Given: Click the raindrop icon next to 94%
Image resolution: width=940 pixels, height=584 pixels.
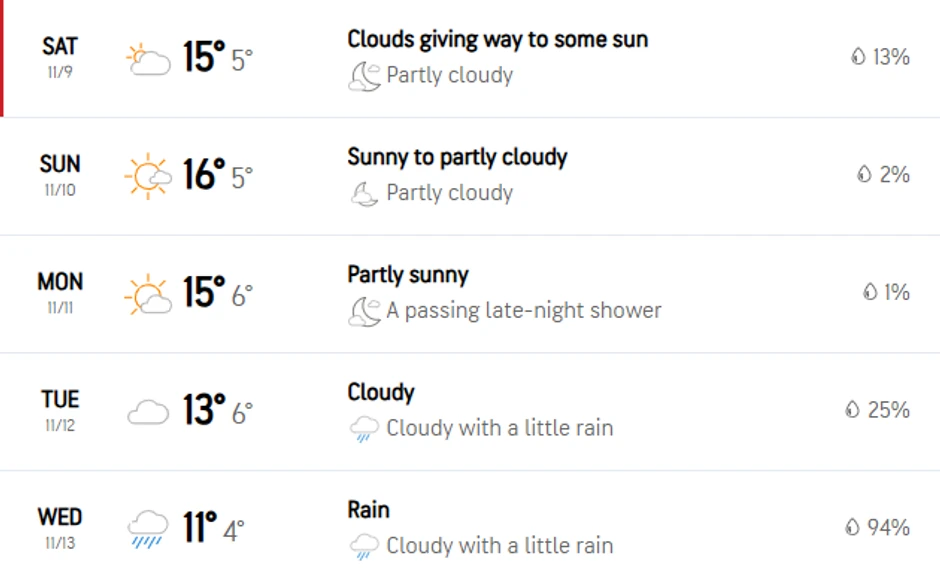Looking at the screenshot, I should tap(853, 527).
